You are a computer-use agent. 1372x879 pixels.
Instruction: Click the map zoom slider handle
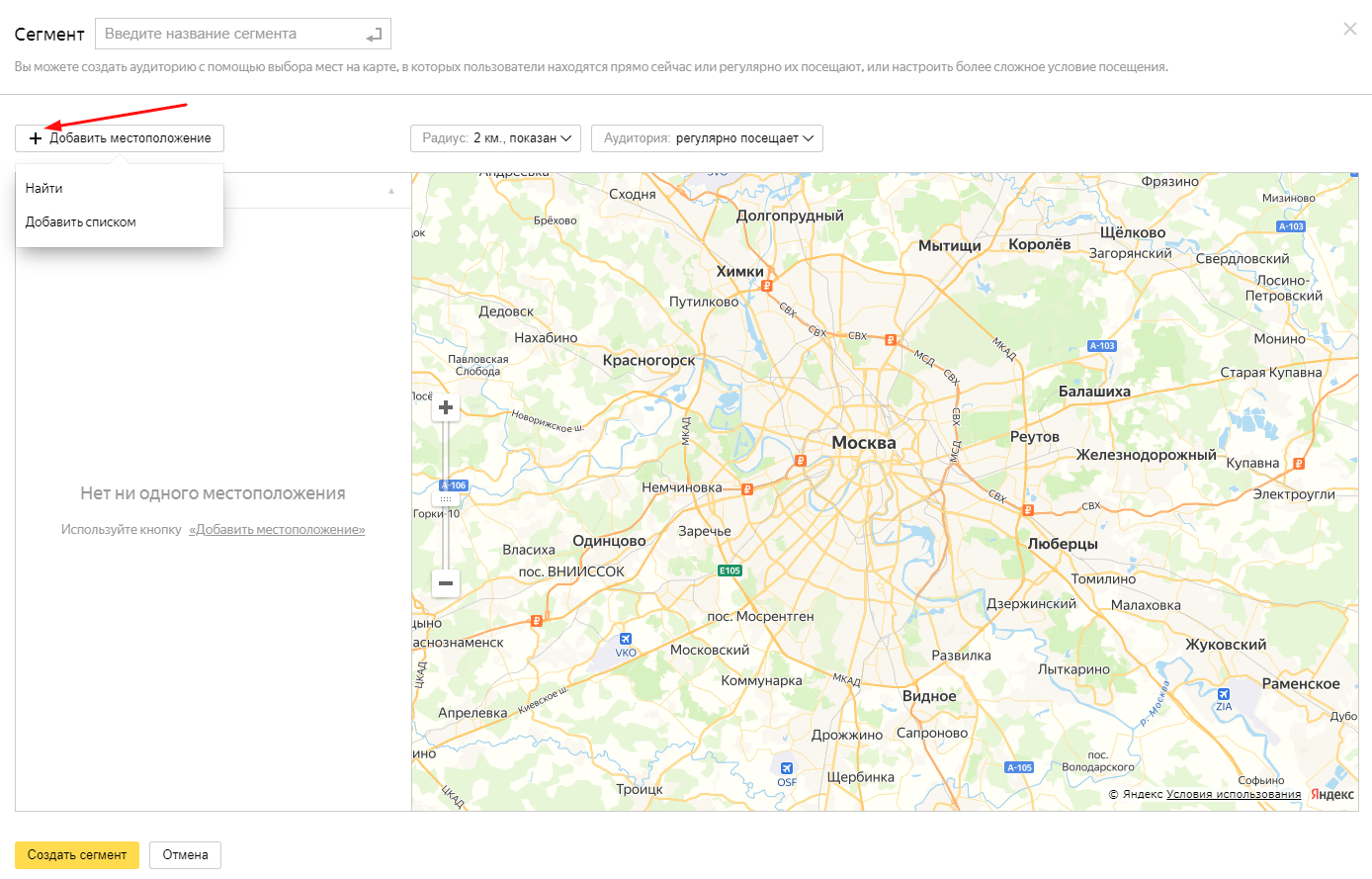pos(446,499)
